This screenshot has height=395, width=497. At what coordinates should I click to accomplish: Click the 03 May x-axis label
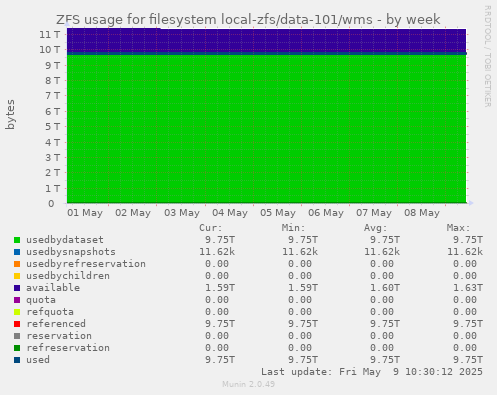[x=182, y=213]
